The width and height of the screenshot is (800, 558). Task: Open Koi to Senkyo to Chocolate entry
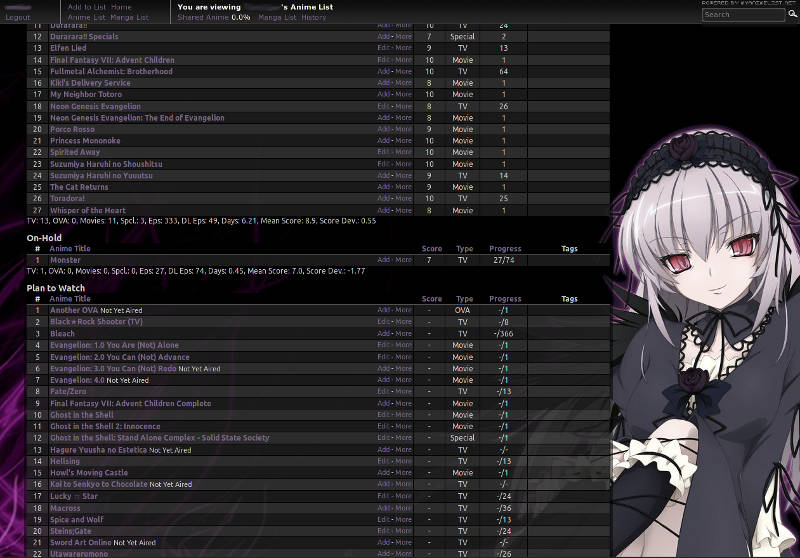(99, 484)
